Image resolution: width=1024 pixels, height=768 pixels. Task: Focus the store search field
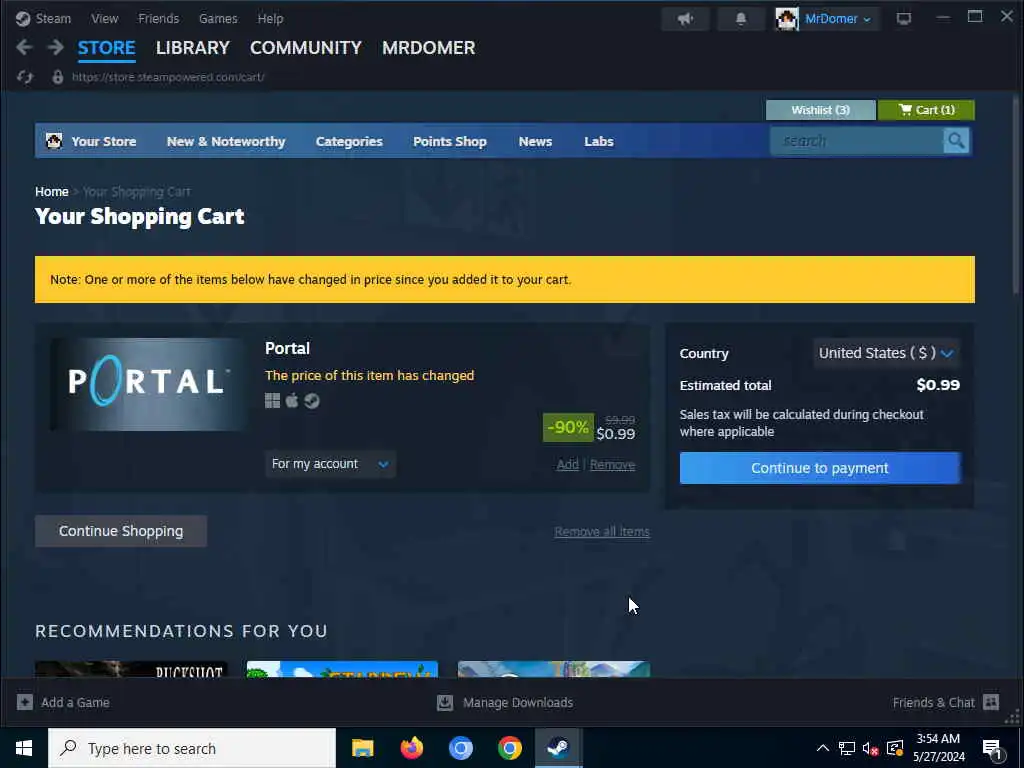coord(856,141)
